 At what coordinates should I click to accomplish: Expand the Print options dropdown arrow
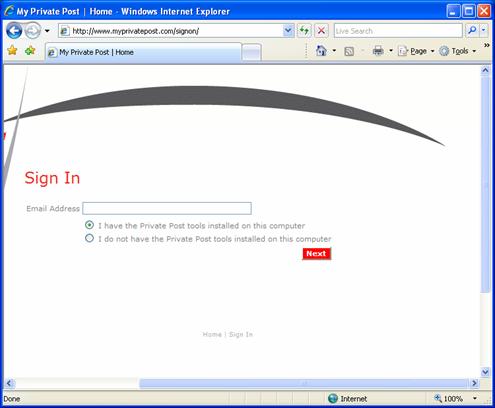(x=391, y=51)
